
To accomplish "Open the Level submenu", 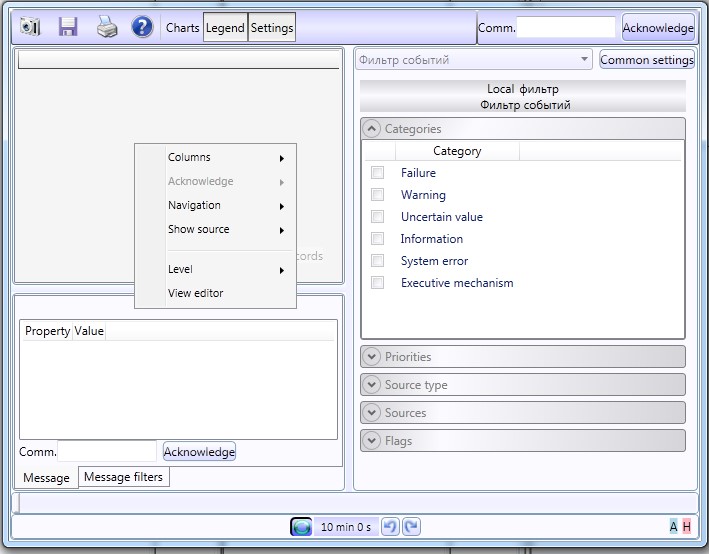I will tap(216, 269).
